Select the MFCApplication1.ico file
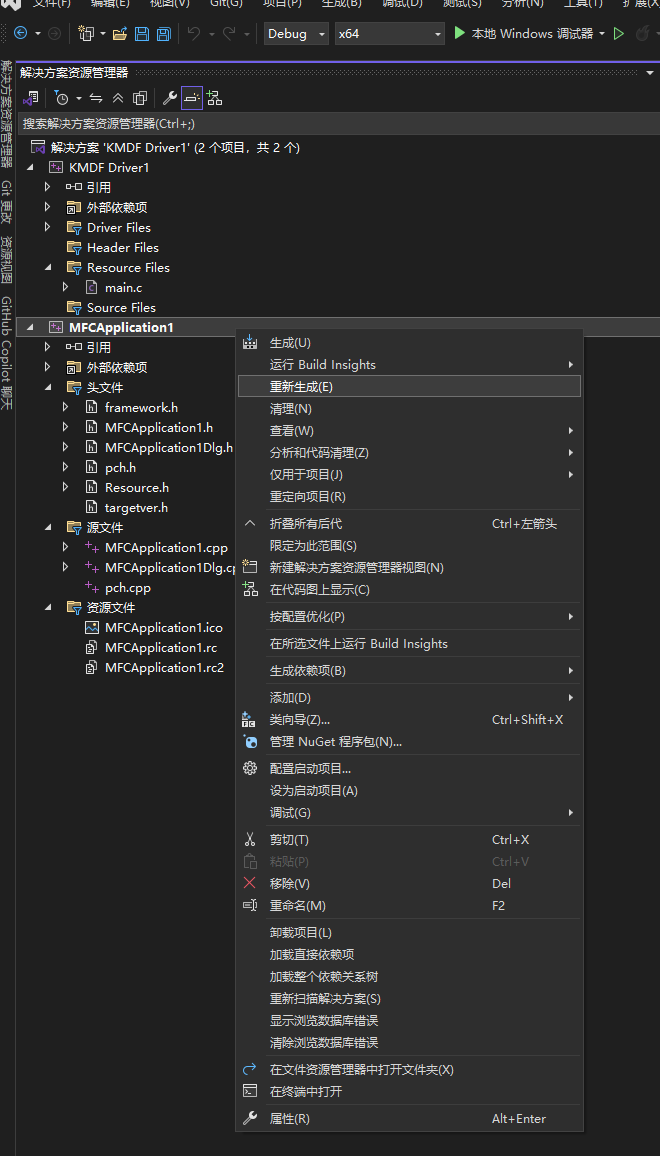Viewport: 660px width, 1156px height. pyautogui.click(x=164, y=627)
